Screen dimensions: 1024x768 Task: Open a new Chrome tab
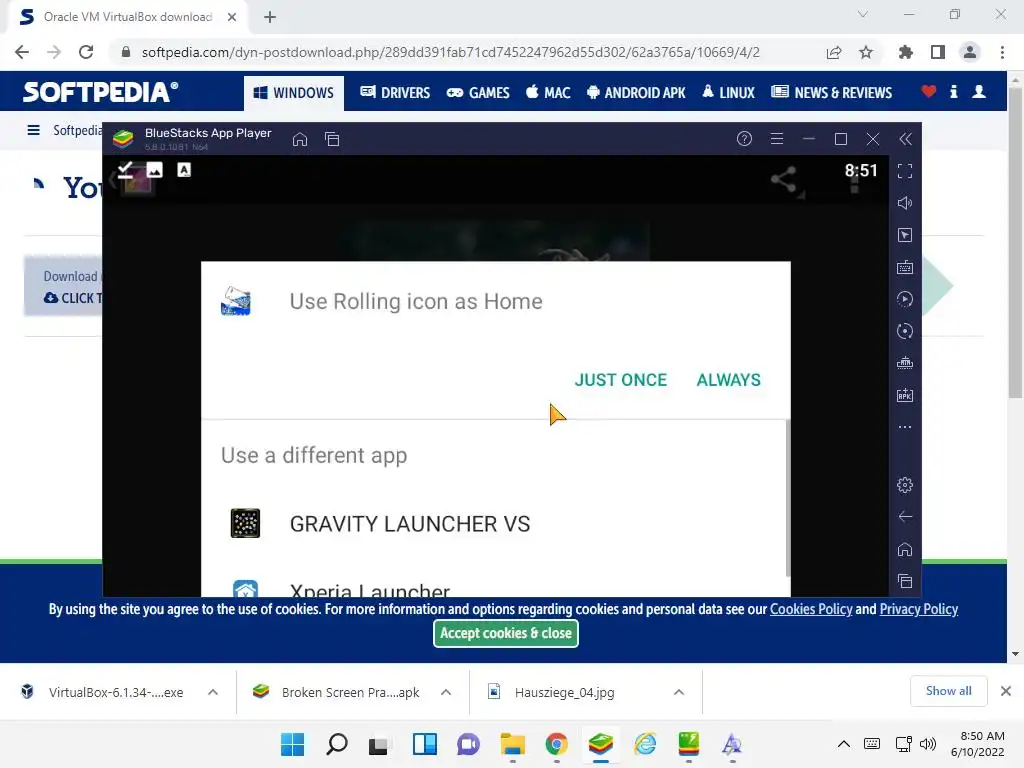270,17
